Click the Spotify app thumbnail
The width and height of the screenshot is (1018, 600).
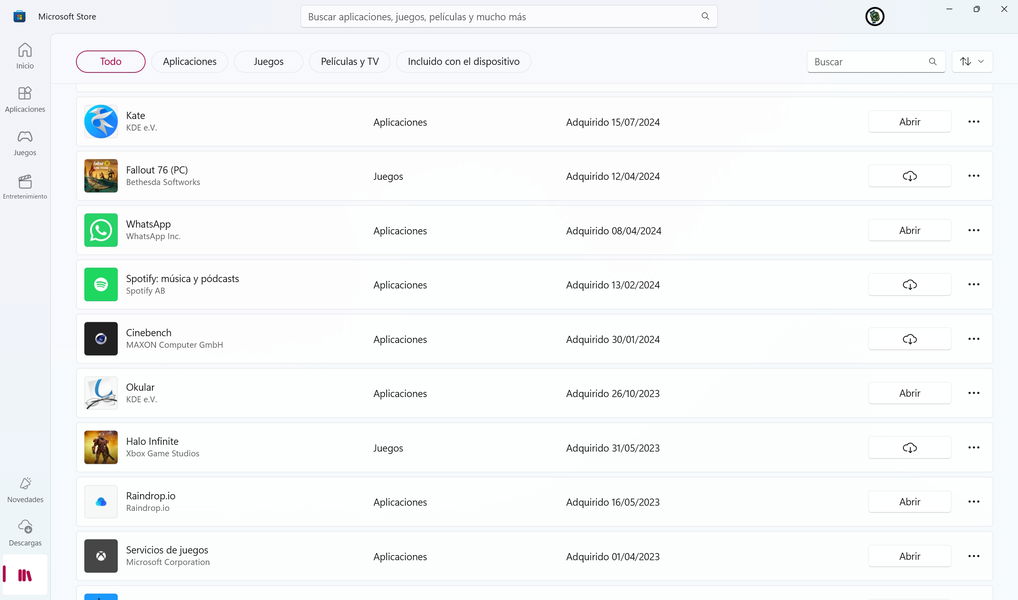[101, 284]
